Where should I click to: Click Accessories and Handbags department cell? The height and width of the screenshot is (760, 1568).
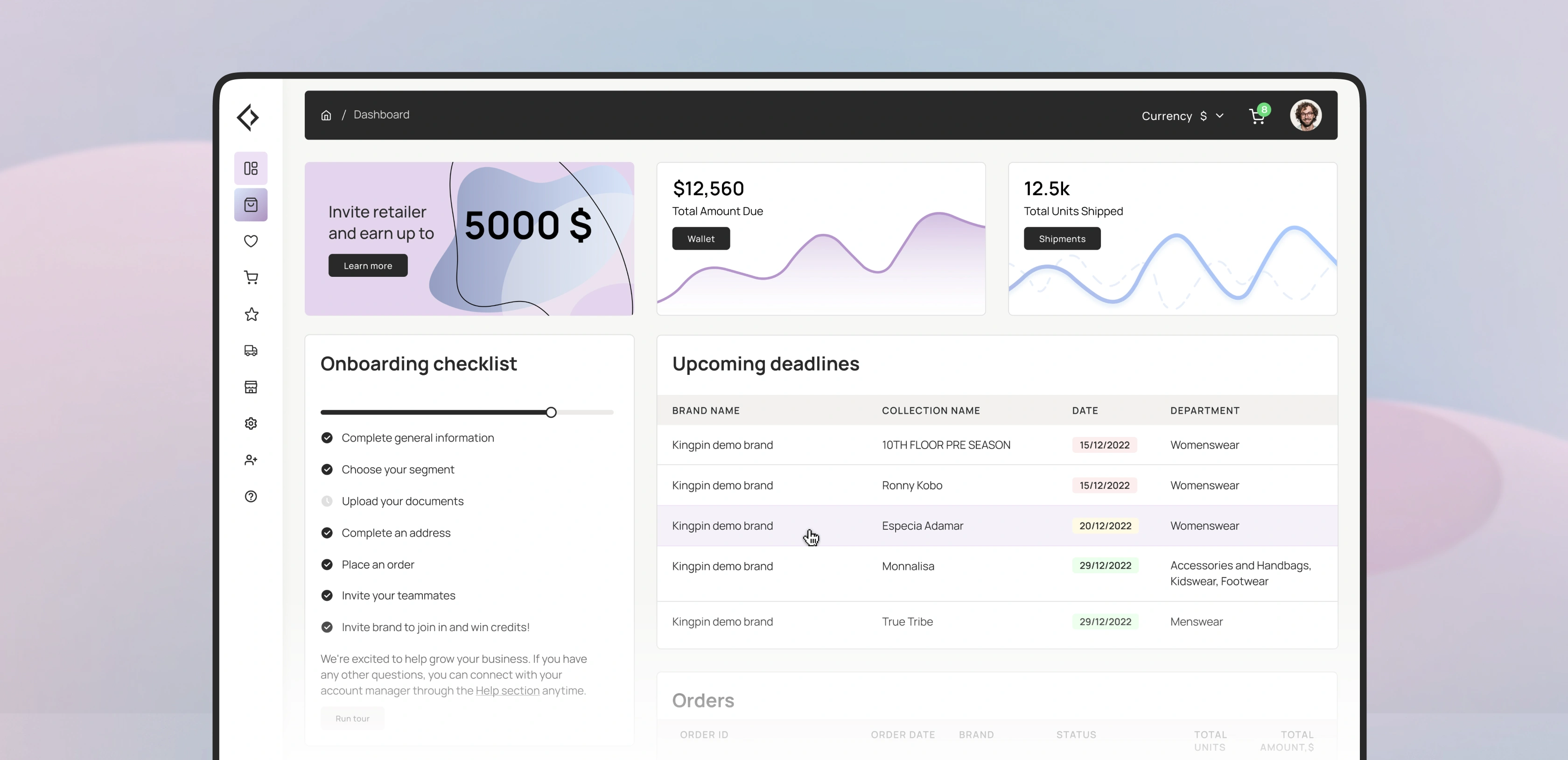click(x=1240, y=574)
